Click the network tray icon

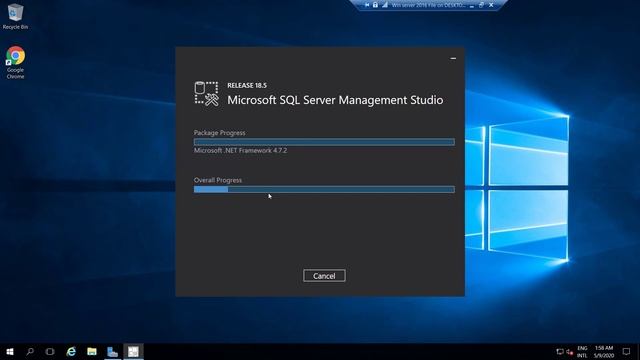[x=560, y=351]
